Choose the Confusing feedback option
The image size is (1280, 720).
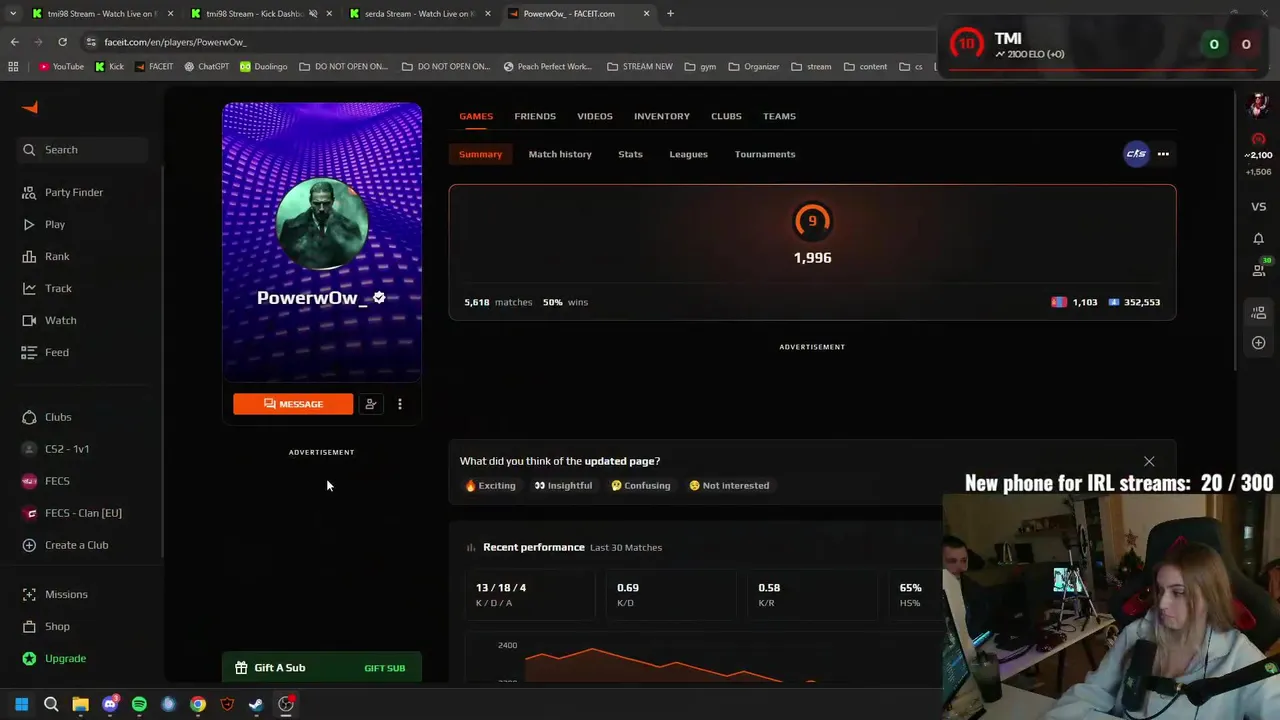(640, 486)
